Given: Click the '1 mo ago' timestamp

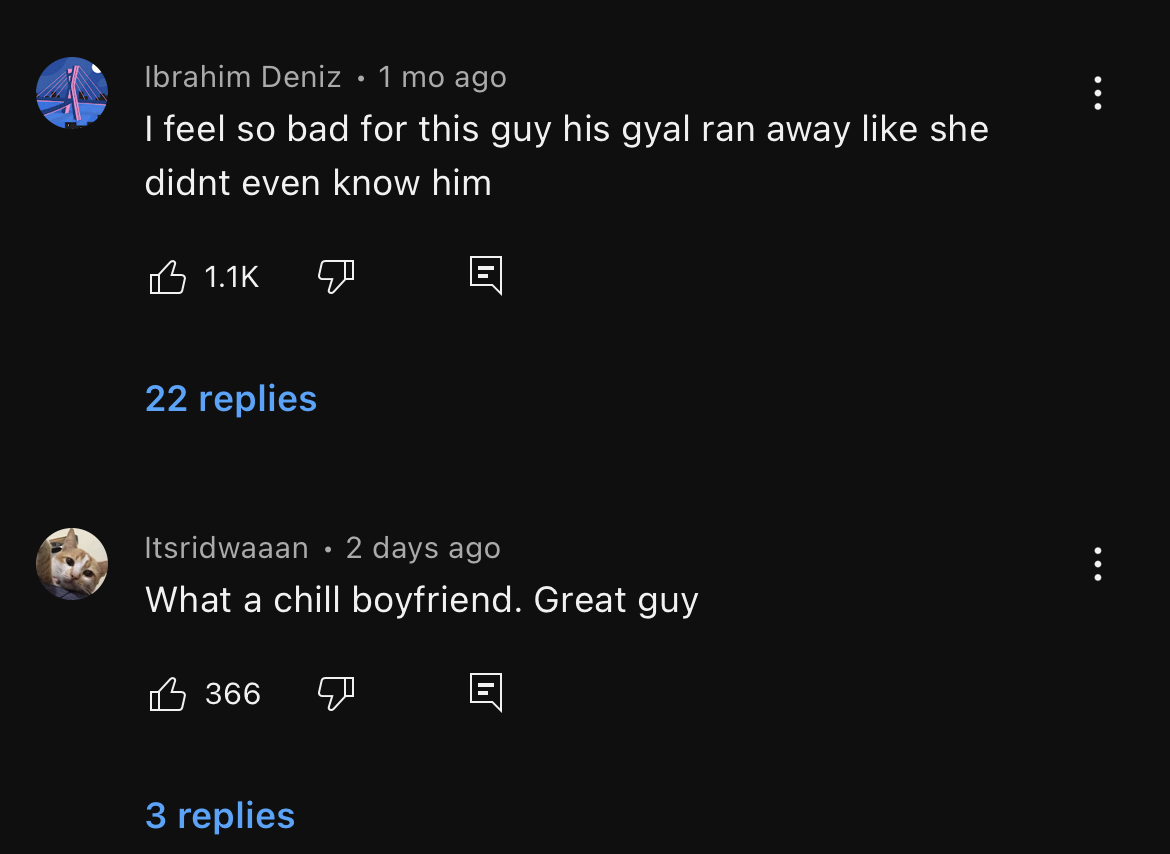Looking at the screenshot, I should click(442, 78).
